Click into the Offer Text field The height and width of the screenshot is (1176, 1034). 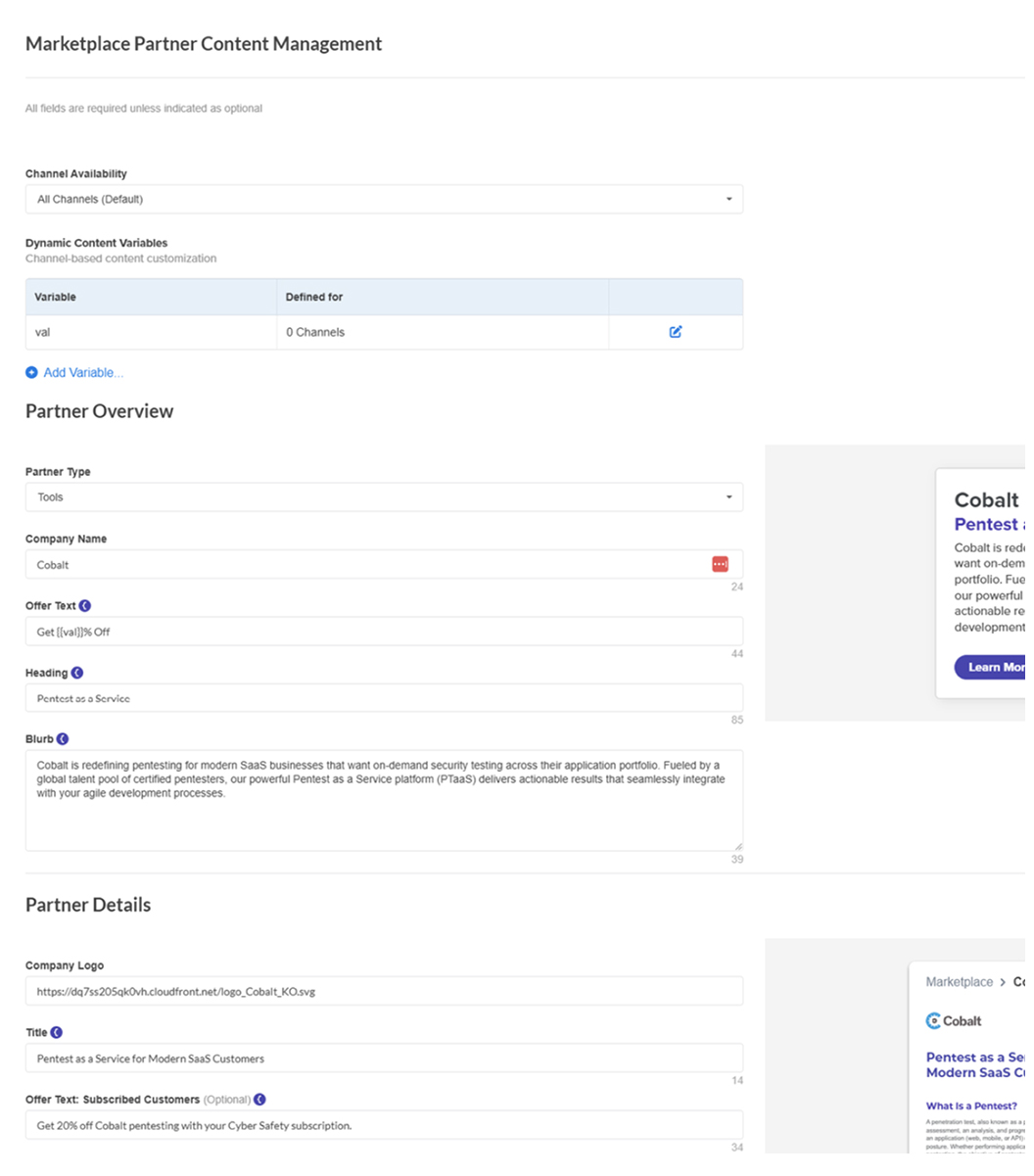(384, 633)
